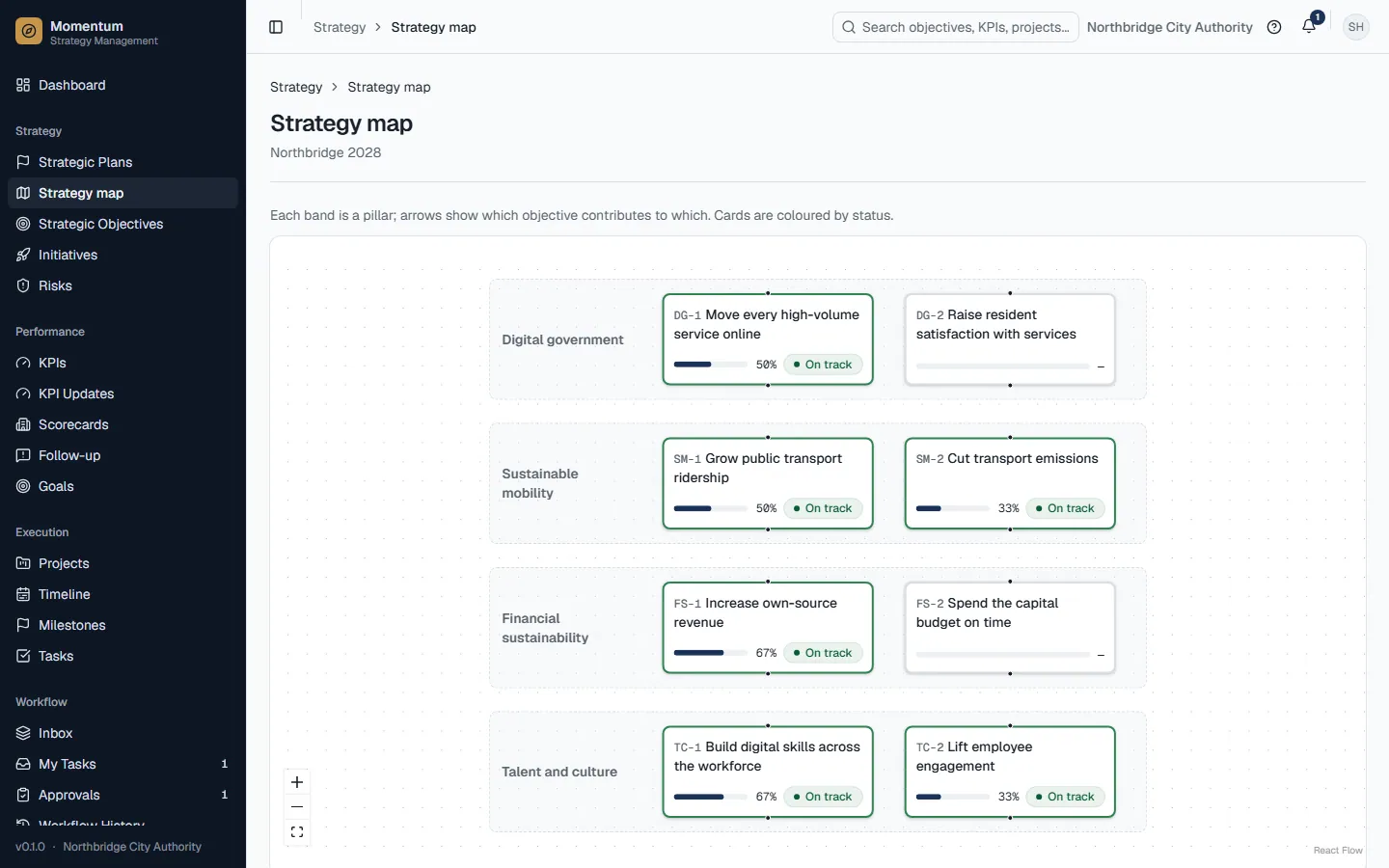Open the SH user avatar menu
The width and height of the screenshot is (1389, 868).
(1356, 27)
